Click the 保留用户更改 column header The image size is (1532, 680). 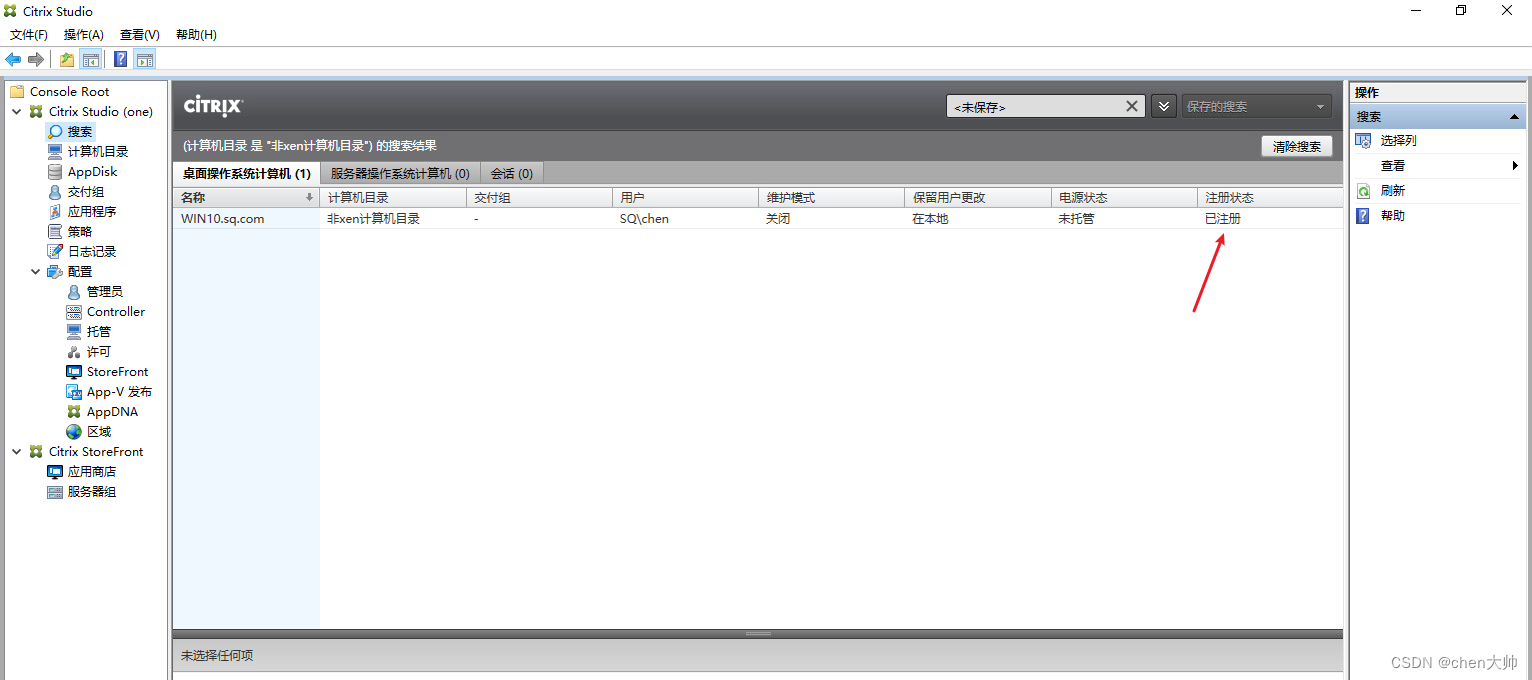pos(978,197)
